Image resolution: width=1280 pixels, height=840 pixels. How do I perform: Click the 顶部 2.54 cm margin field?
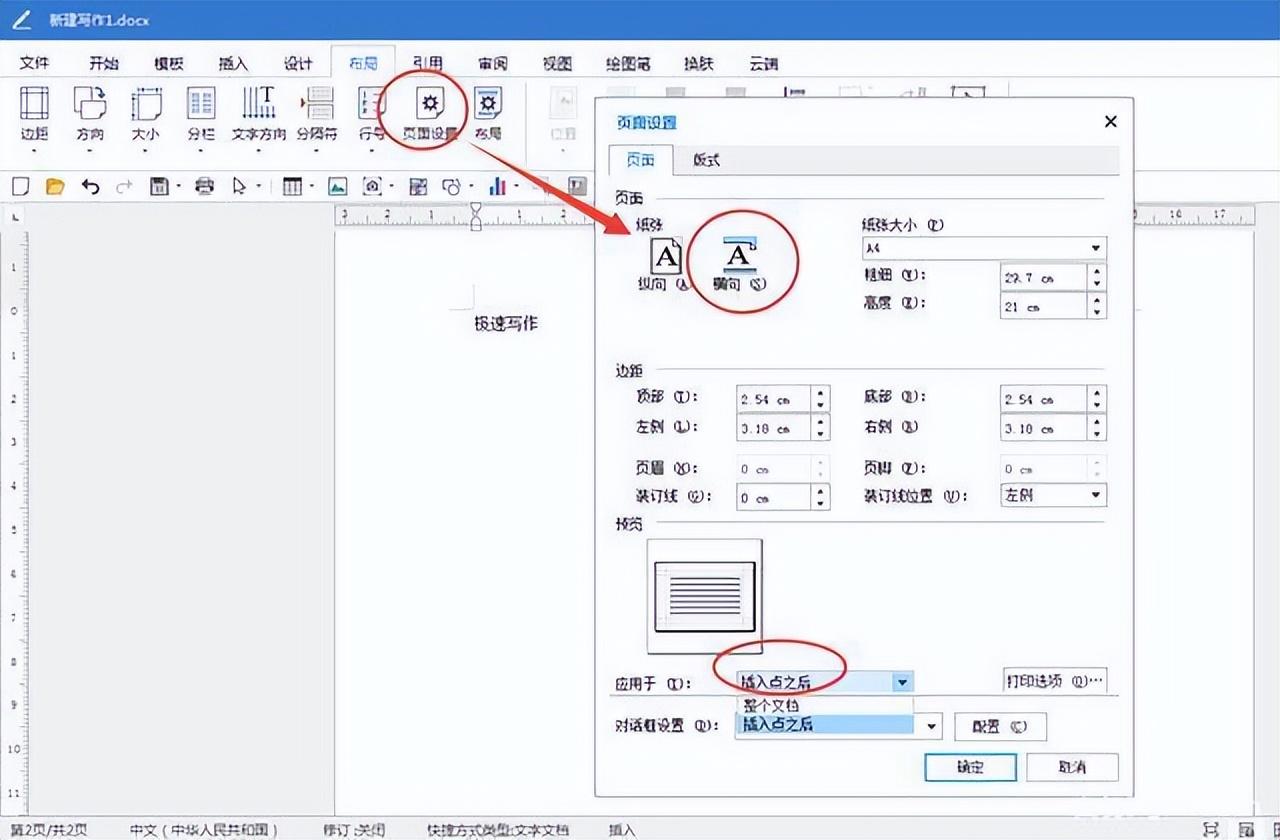point(773,399)
